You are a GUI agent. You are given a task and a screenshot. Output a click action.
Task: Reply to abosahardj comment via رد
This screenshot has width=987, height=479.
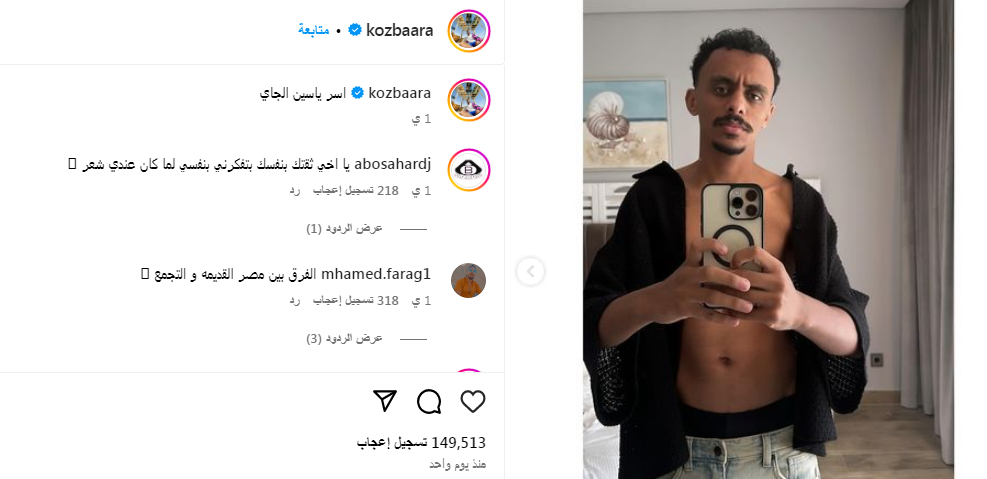[295, 190]
